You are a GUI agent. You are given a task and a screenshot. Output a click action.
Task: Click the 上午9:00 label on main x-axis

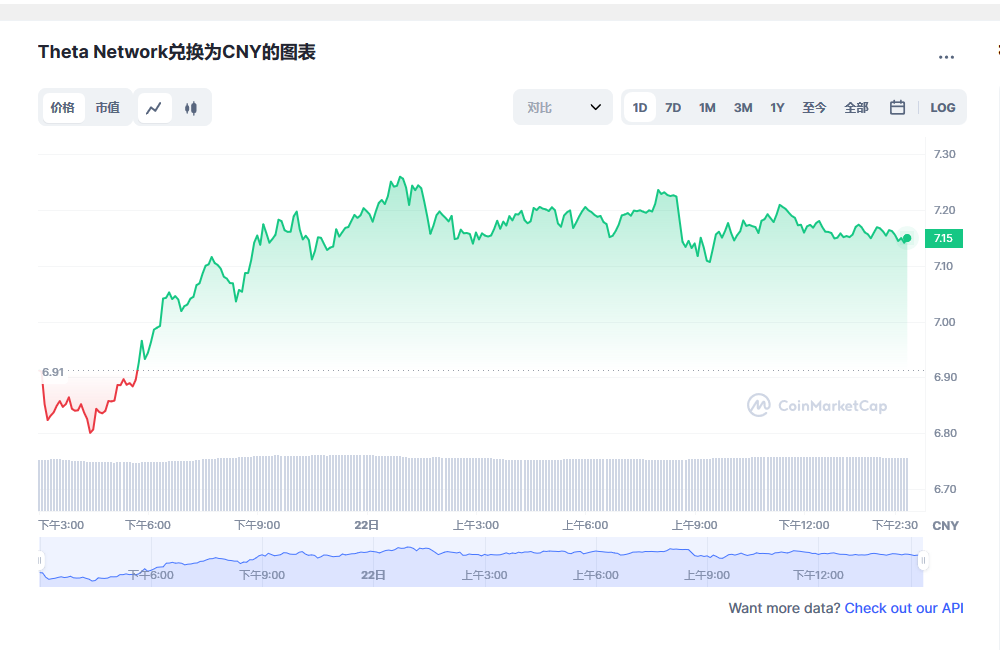(x=694, y=525)
